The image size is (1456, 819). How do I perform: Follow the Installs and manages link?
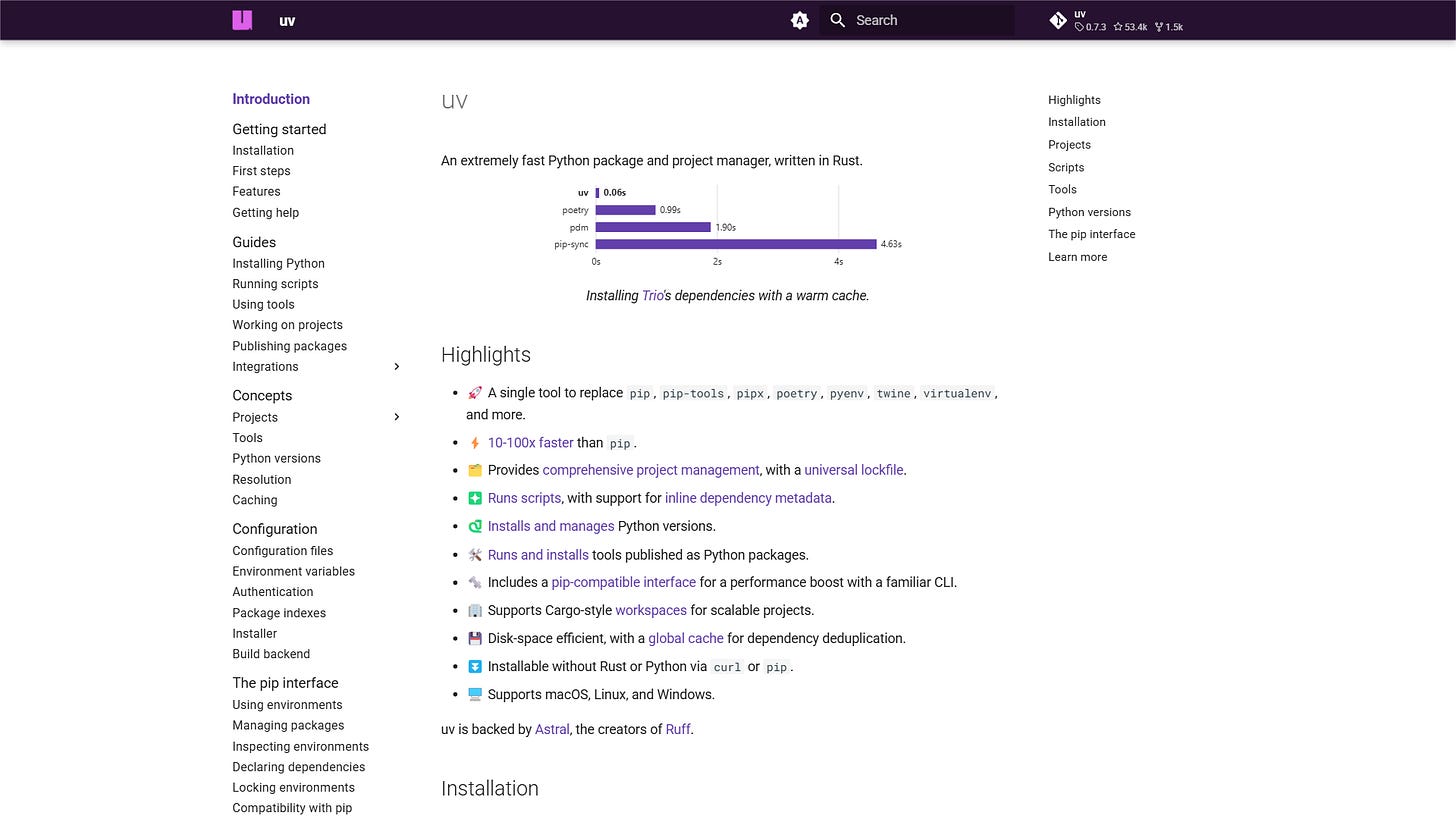coord(551,526)
